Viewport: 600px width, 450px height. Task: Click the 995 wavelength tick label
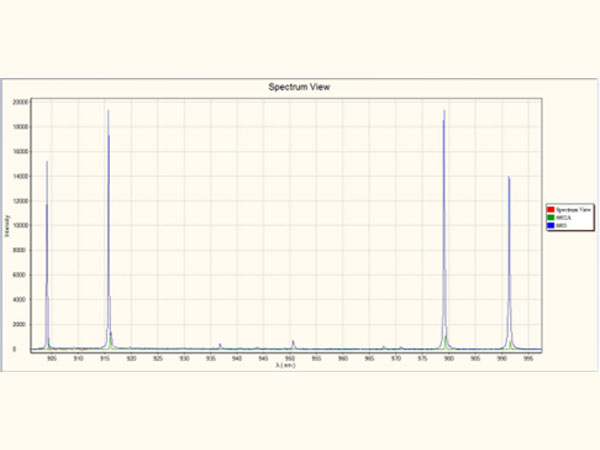528,358
